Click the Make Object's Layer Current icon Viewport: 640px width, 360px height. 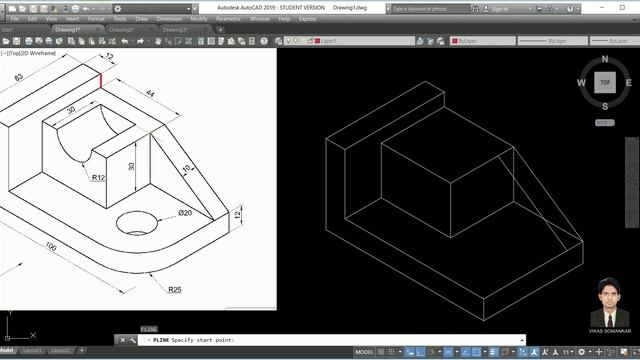click(x=420, y=41)
